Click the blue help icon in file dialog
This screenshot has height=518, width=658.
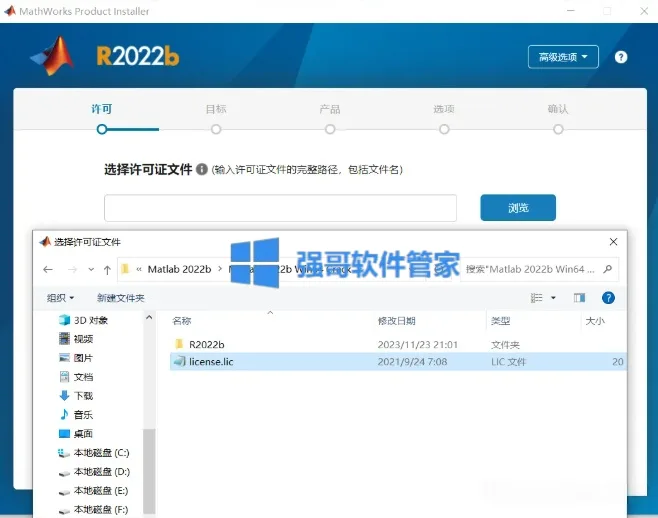pyautogui.click(x=608, y=298)
